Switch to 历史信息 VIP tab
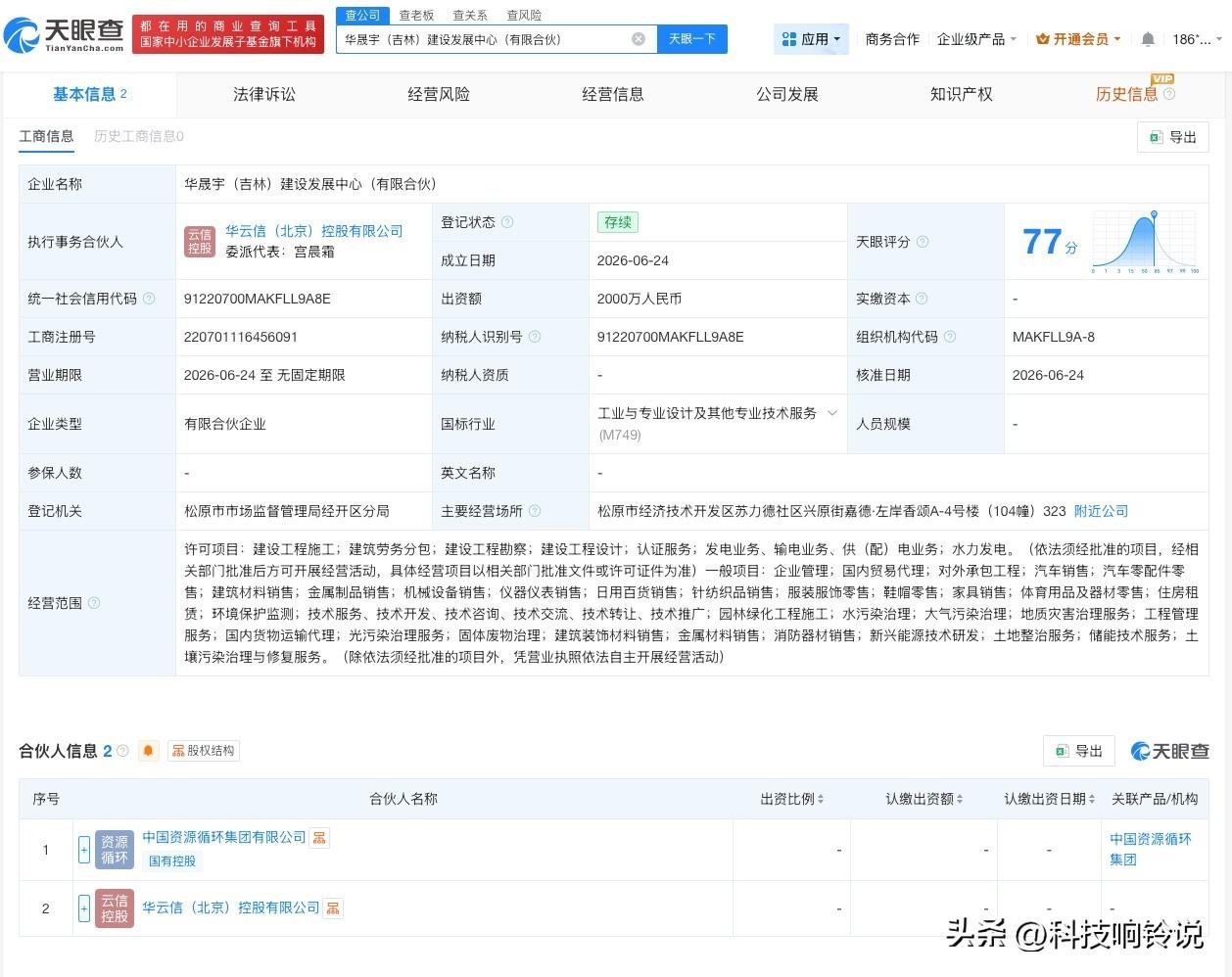Screen dimensions: 1232x977 [x=1127, y=94]
